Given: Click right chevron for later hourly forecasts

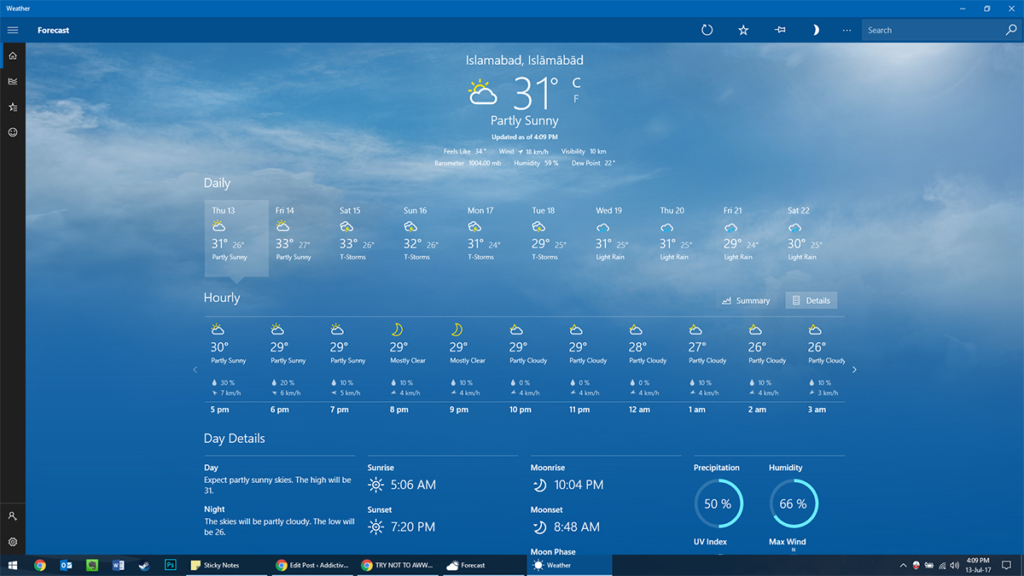Looking at the screenshot, I should coord(854,369).
